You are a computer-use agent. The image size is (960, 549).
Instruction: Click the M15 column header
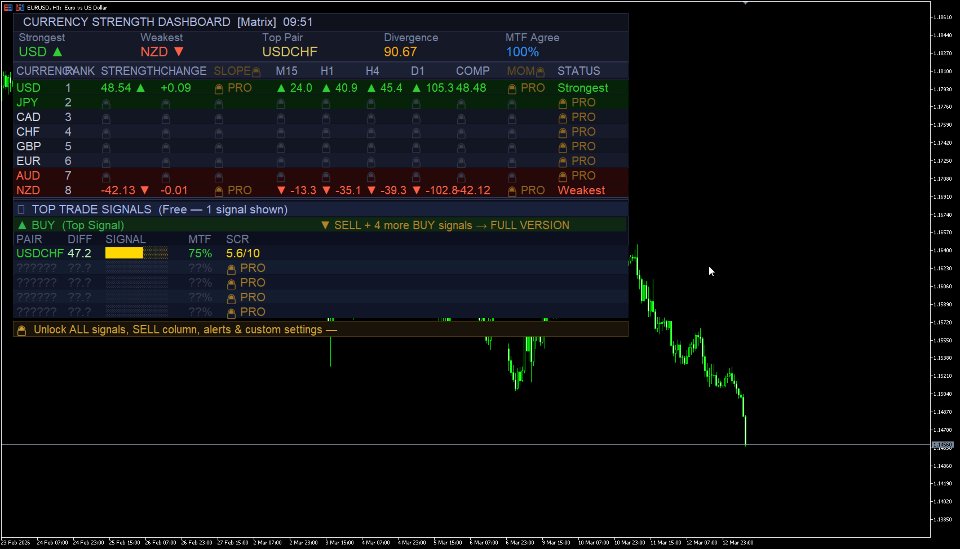287,71
